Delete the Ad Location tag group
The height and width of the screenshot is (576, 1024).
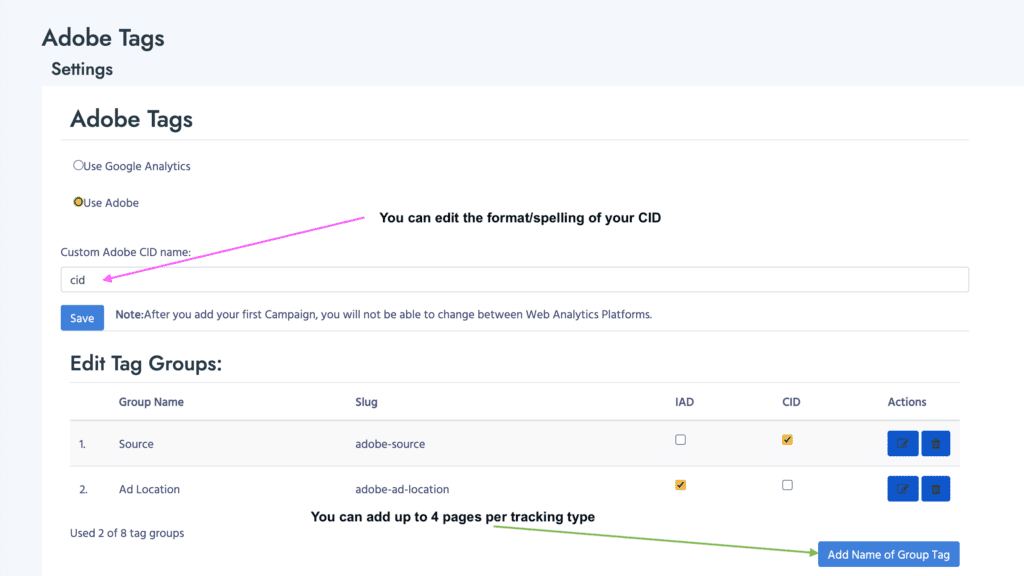(936, 489)
